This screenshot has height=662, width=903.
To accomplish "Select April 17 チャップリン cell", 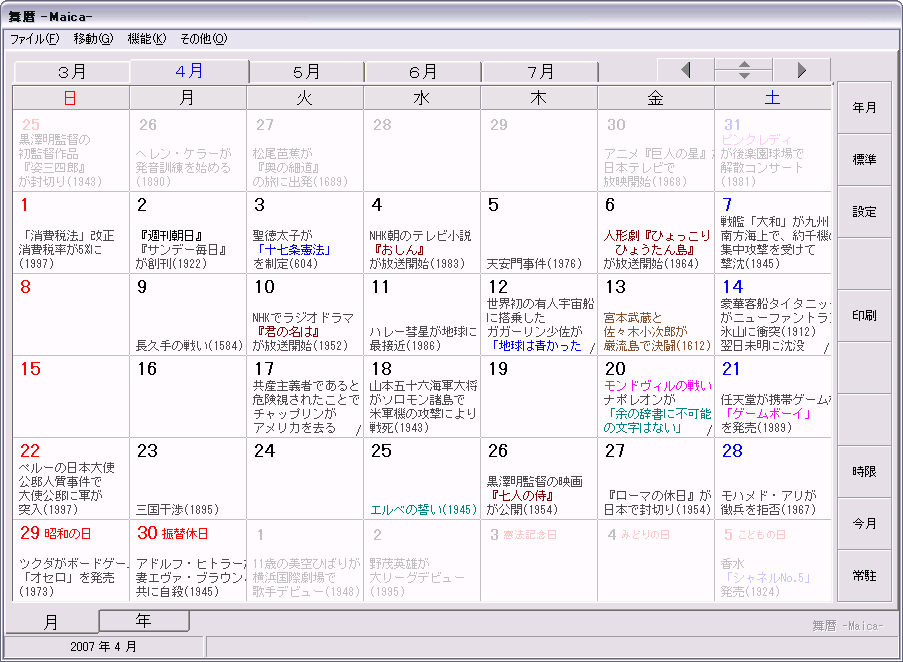I will [305, 397].
